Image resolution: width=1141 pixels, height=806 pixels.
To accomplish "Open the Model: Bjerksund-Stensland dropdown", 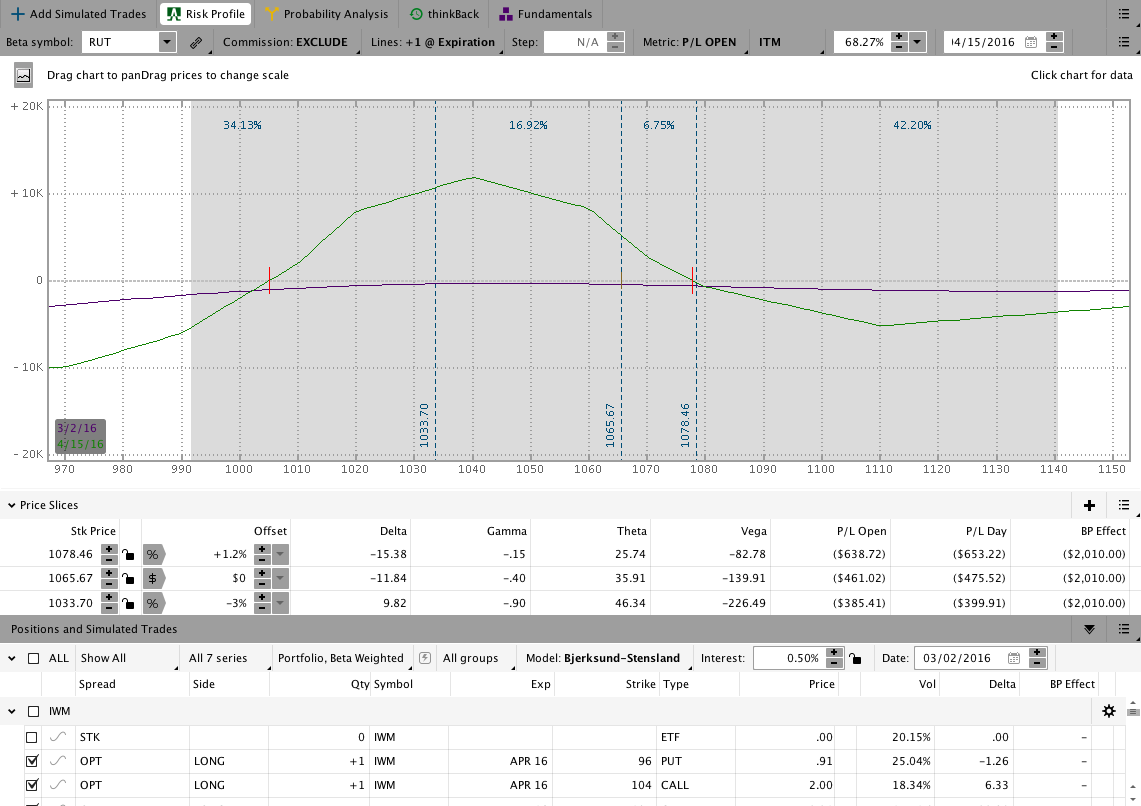I will (606, 658).
